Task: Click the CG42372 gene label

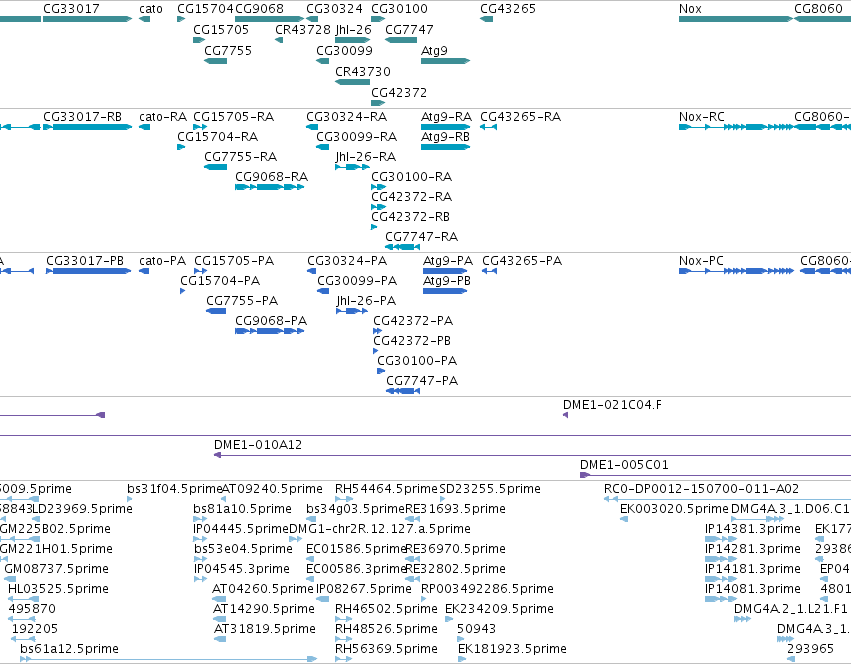Action: (399, 93)
